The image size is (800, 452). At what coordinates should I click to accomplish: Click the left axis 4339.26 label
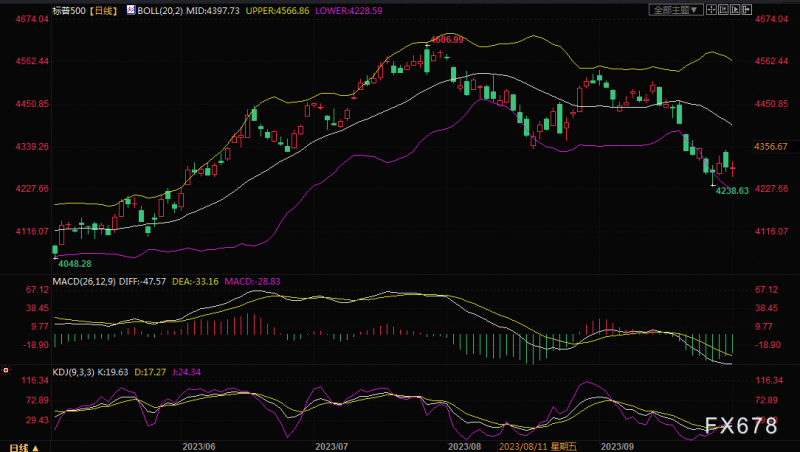click(x=32, y=147)
